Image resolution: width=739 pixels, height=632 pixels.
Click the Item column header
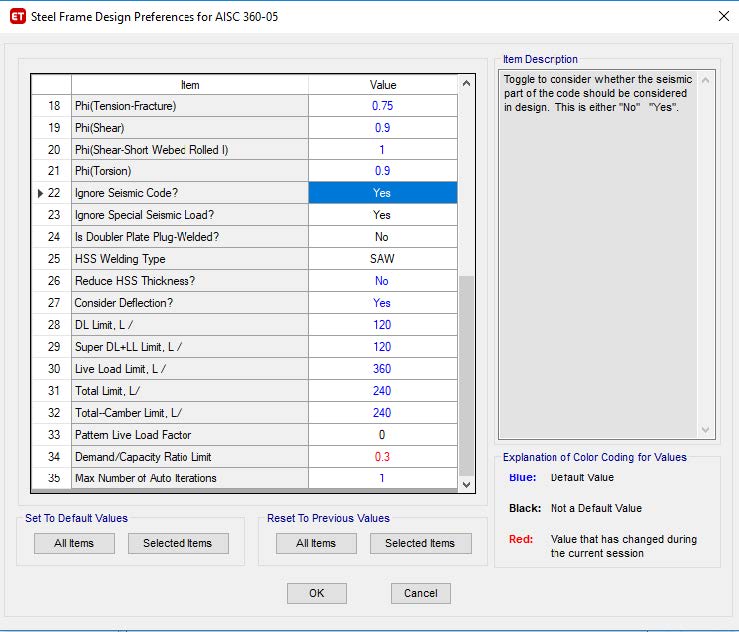[x=190, y=85]
